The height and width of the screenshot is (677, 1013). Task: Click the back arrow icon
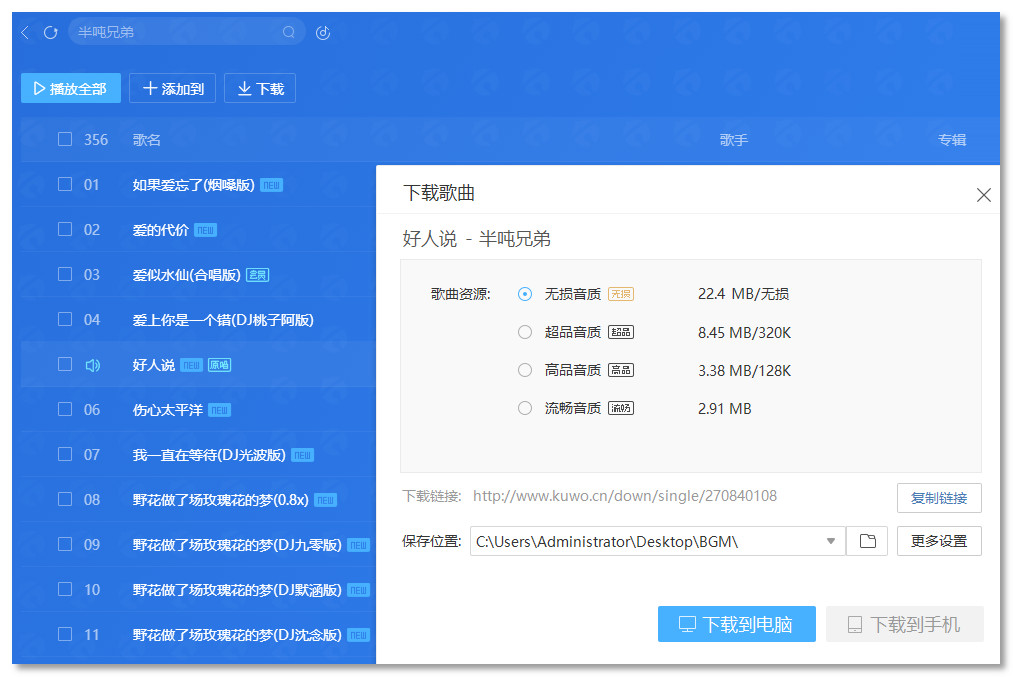click(25, 32)
